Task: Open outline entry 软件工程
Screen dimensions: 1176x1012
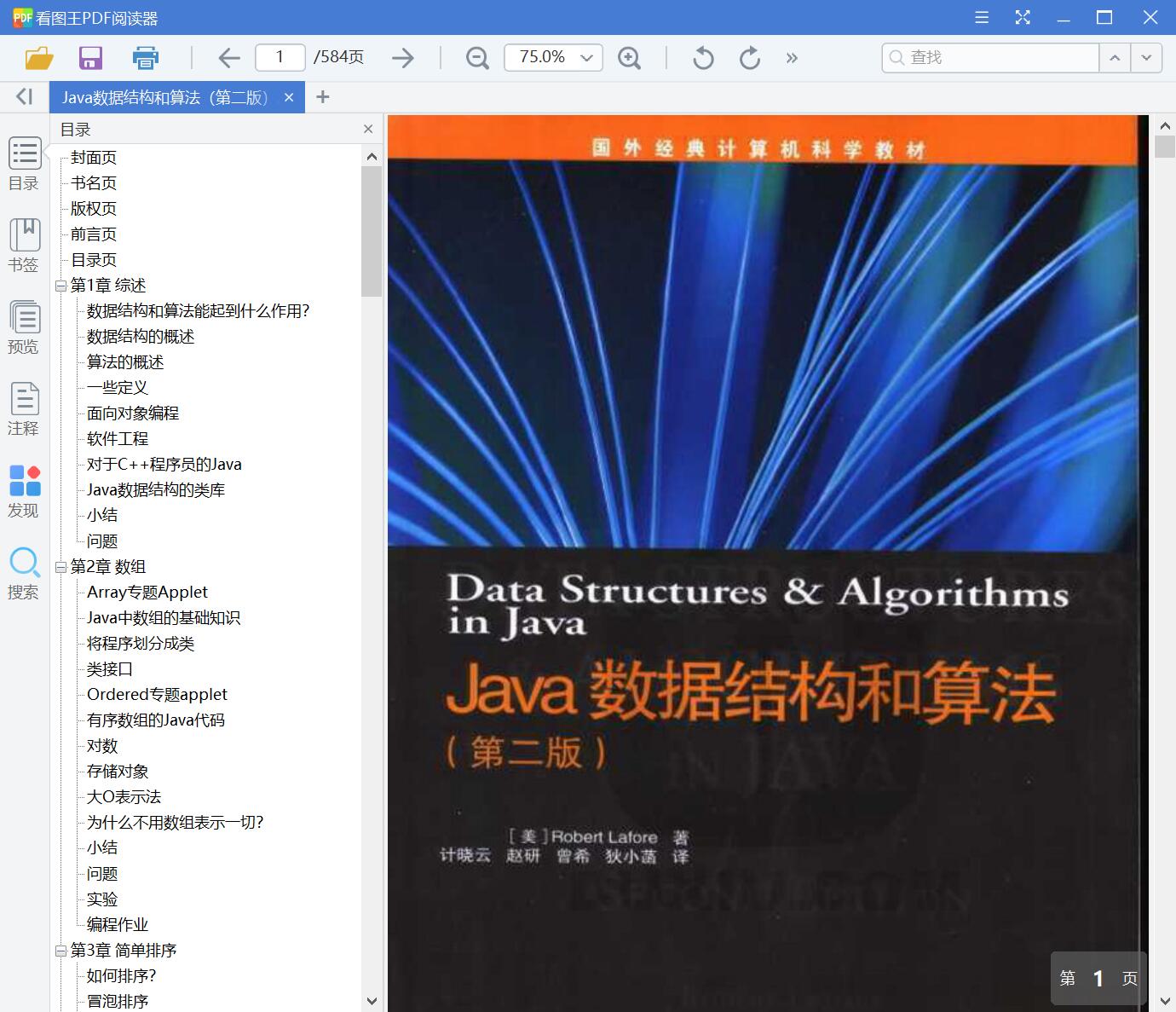Action: (118, 439)
